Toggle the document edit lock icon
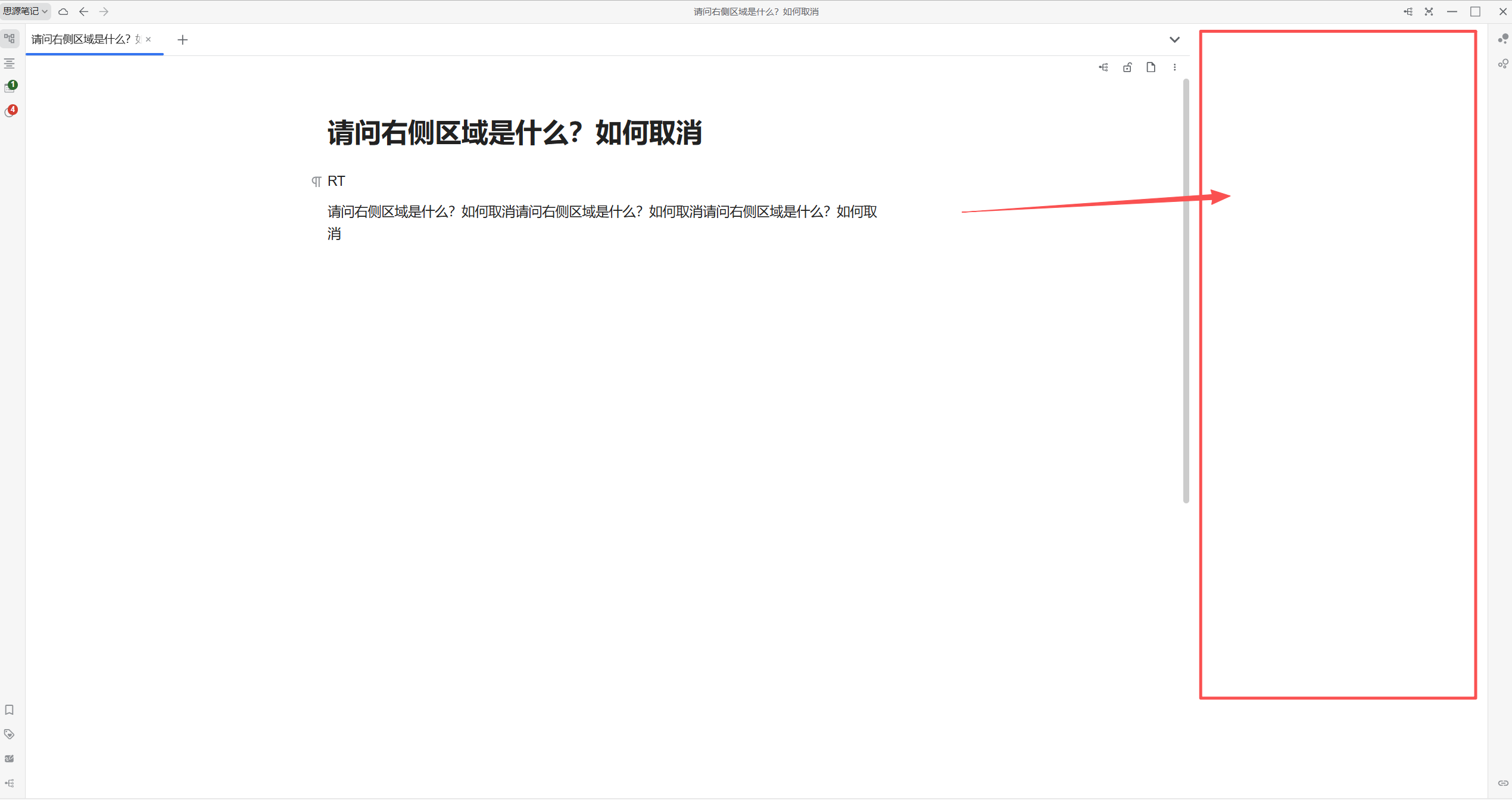The height and width of the screenshot is (800, 1512). (x=1127, y=67)
